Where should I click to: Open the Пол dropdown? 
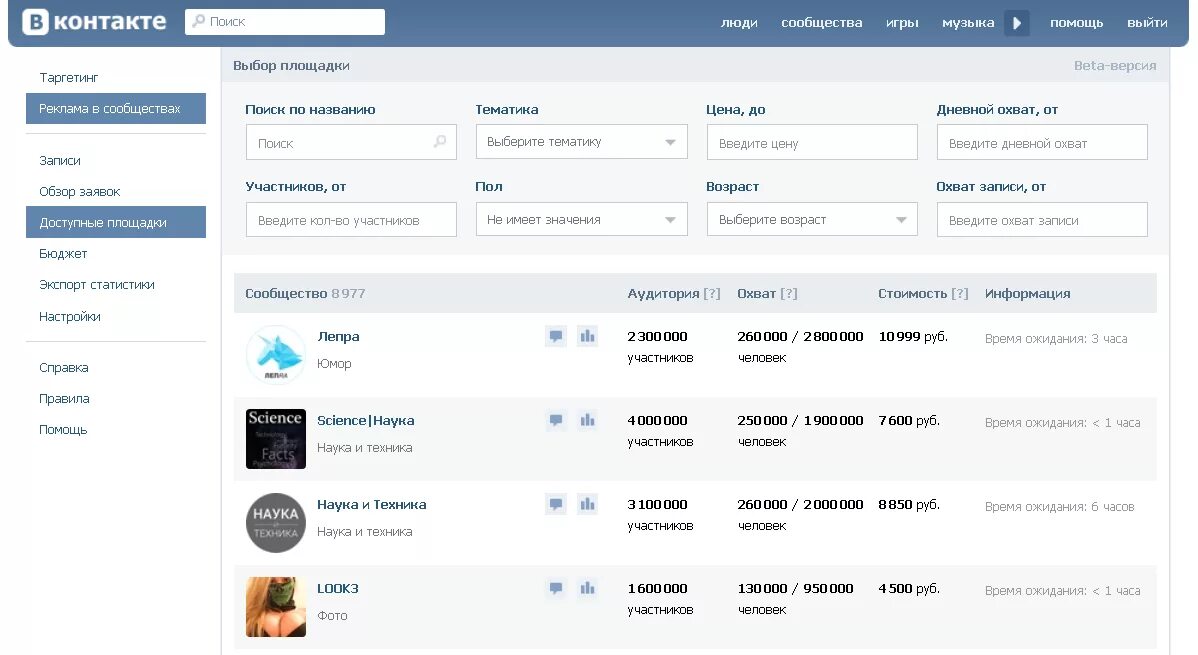581,219
